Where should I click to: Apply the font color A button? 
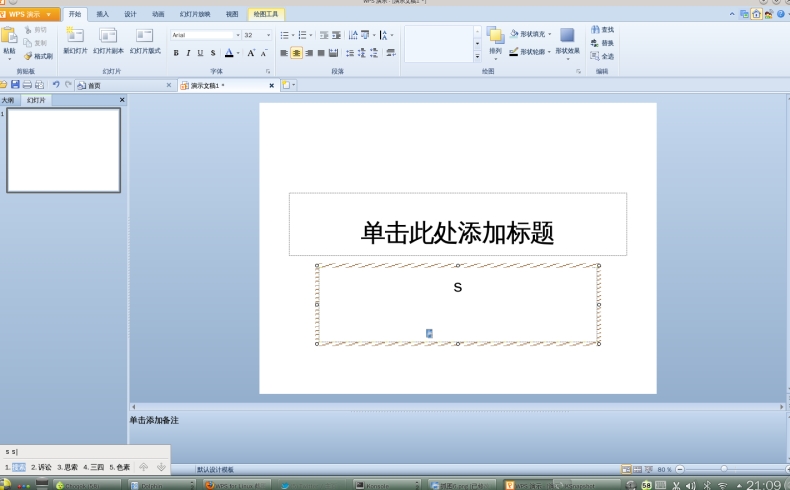pos(229,53)
